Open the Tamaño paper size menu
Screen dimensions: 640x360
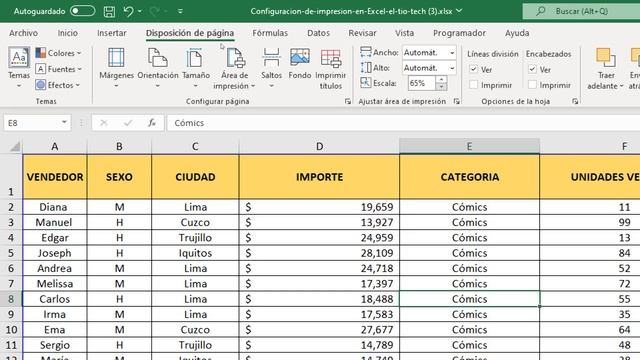pos(196,68)
